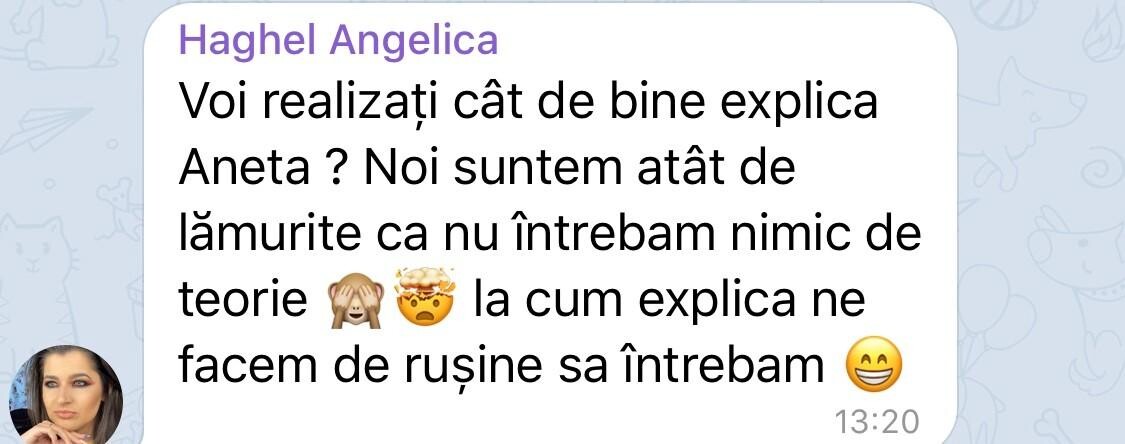Click the word bine
This screenshot has width=1125, height=444.
(x=639, y=104)
